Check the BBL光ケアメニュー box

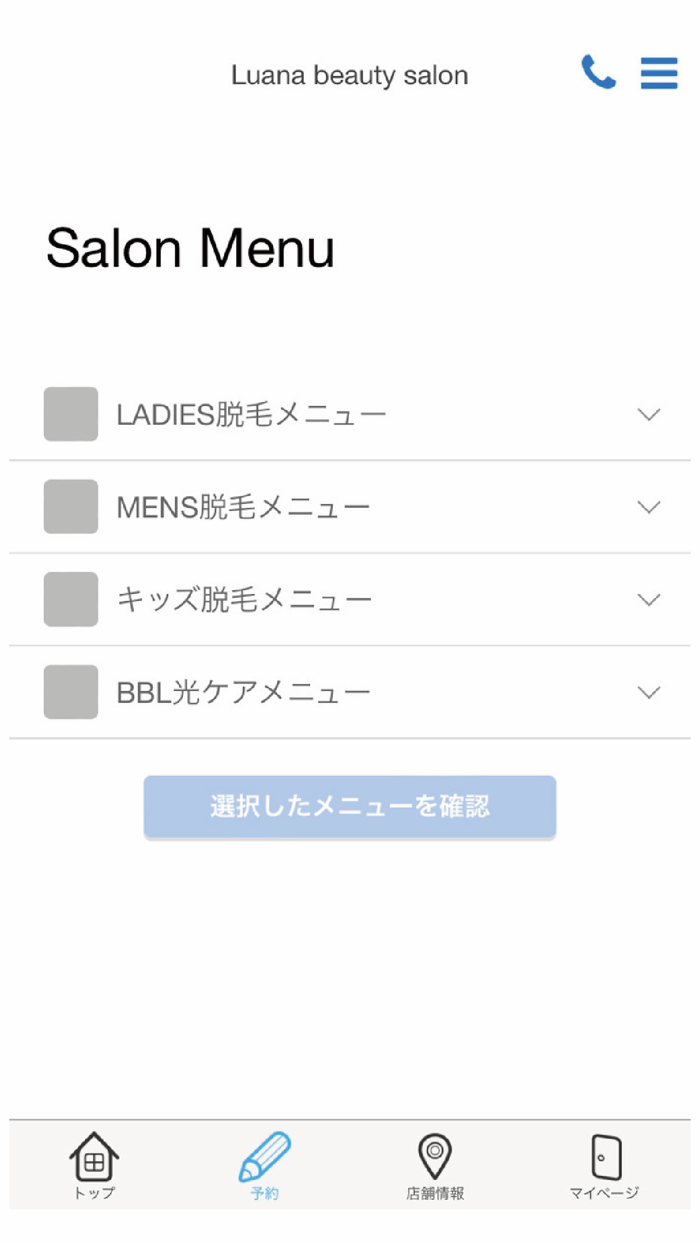click(x=71, y=692)
